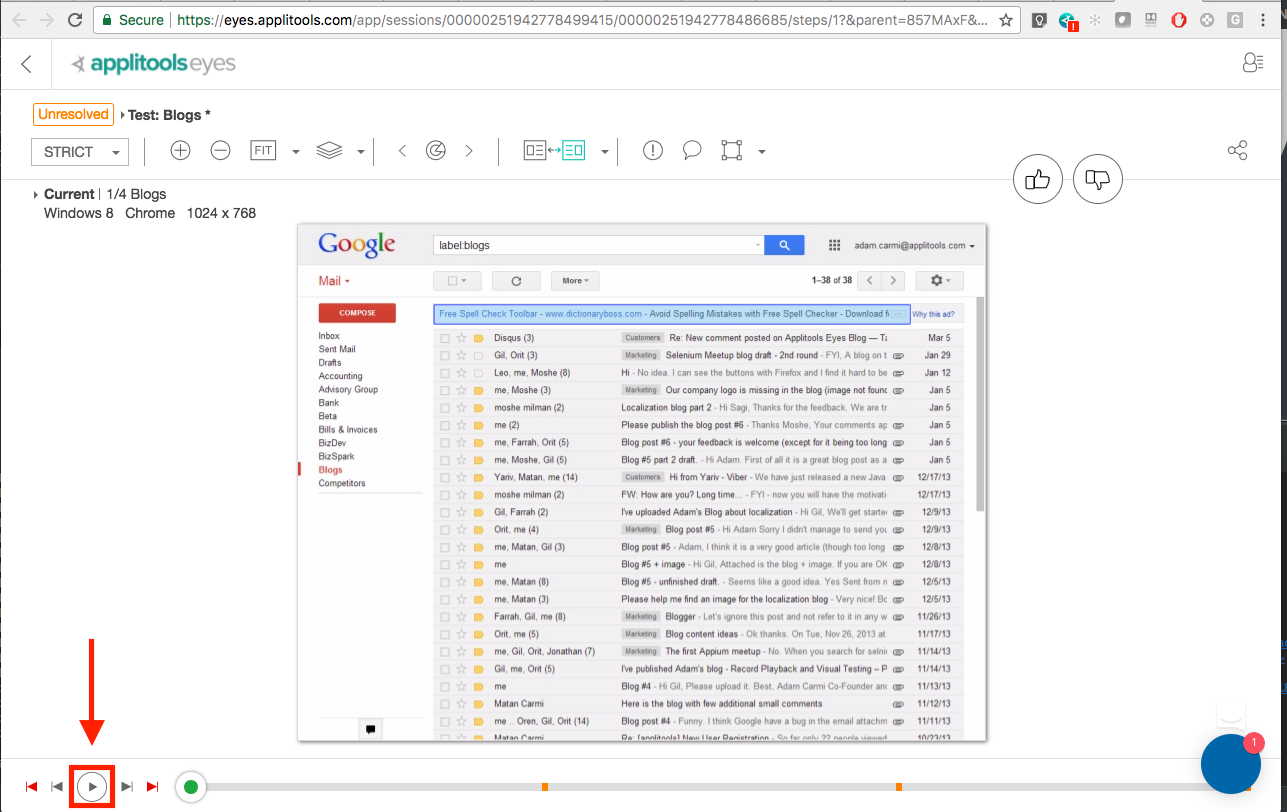The width and height of the screenshot is (1287, 812).
Task: Toggle the side-by-side comparison view icon
Action: coord(554,151)
